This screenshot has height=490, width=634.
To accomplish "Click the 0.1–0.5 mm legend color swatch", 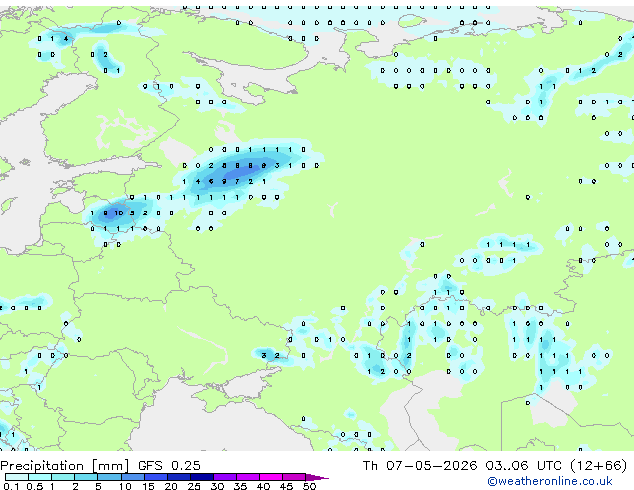I will click(17, 477).
